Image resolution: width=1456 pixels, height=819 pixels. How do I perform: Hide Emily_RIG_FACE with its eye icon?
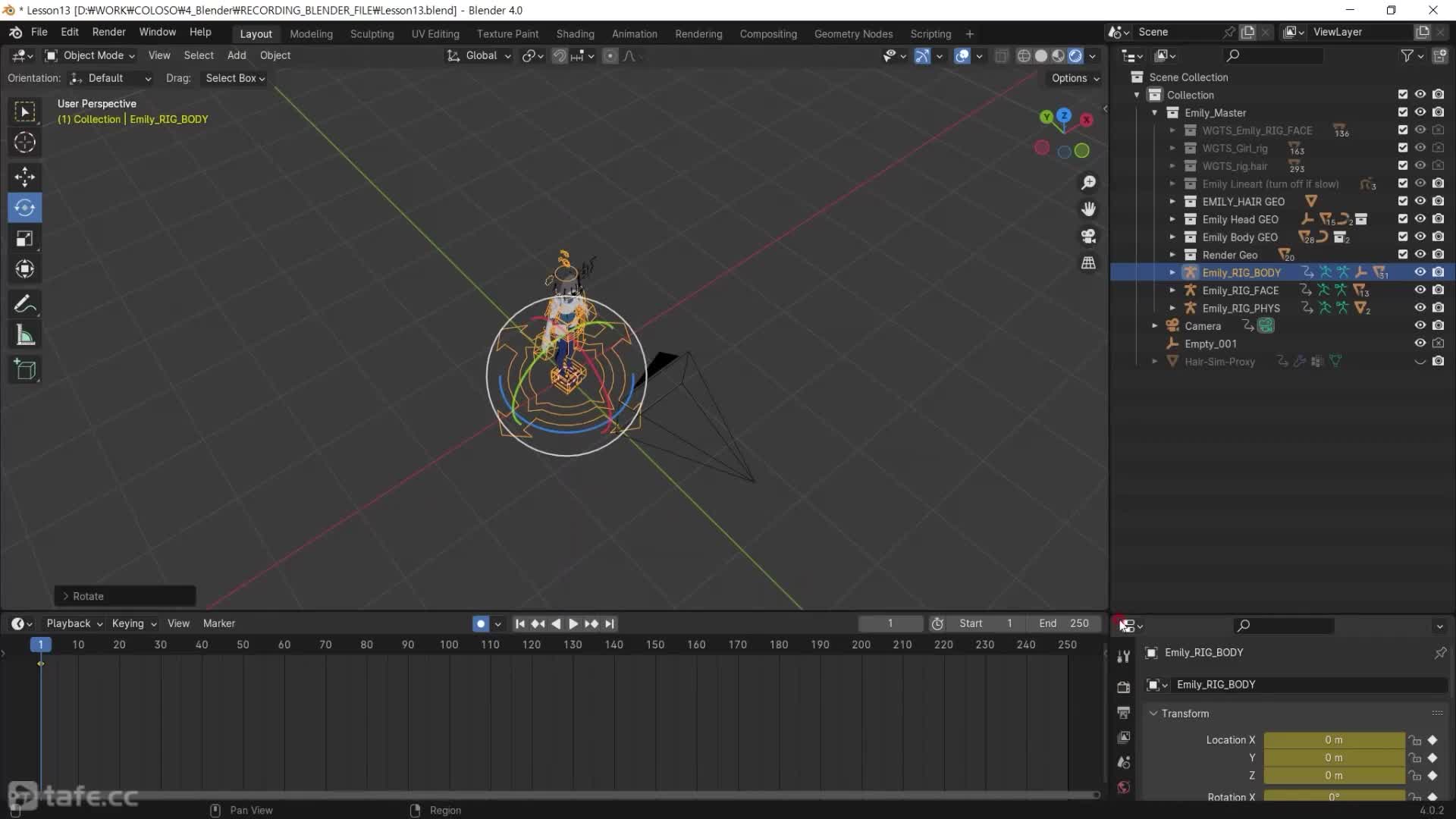pyautogui.click(x=1420, y=290)
